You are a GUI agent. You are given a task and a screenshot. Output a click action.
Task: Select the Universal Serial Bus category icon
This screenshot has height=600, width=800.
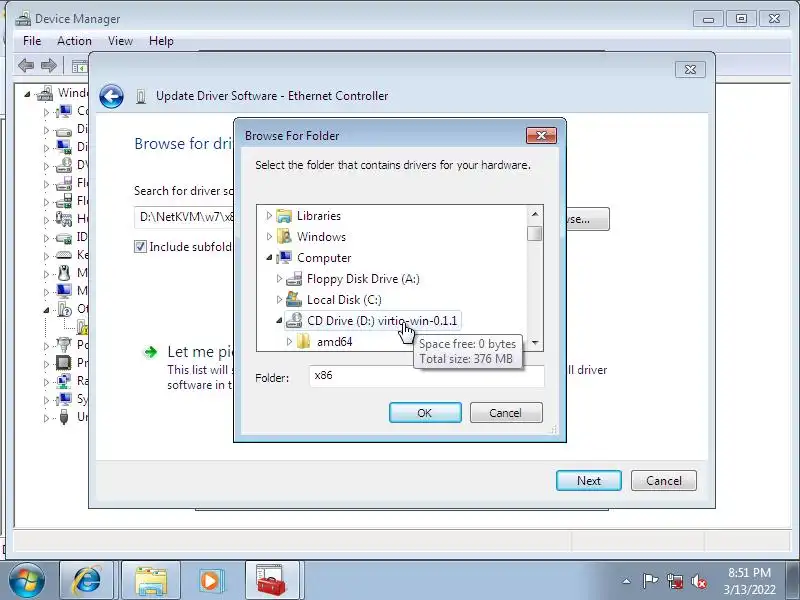[x=63, y=417]
